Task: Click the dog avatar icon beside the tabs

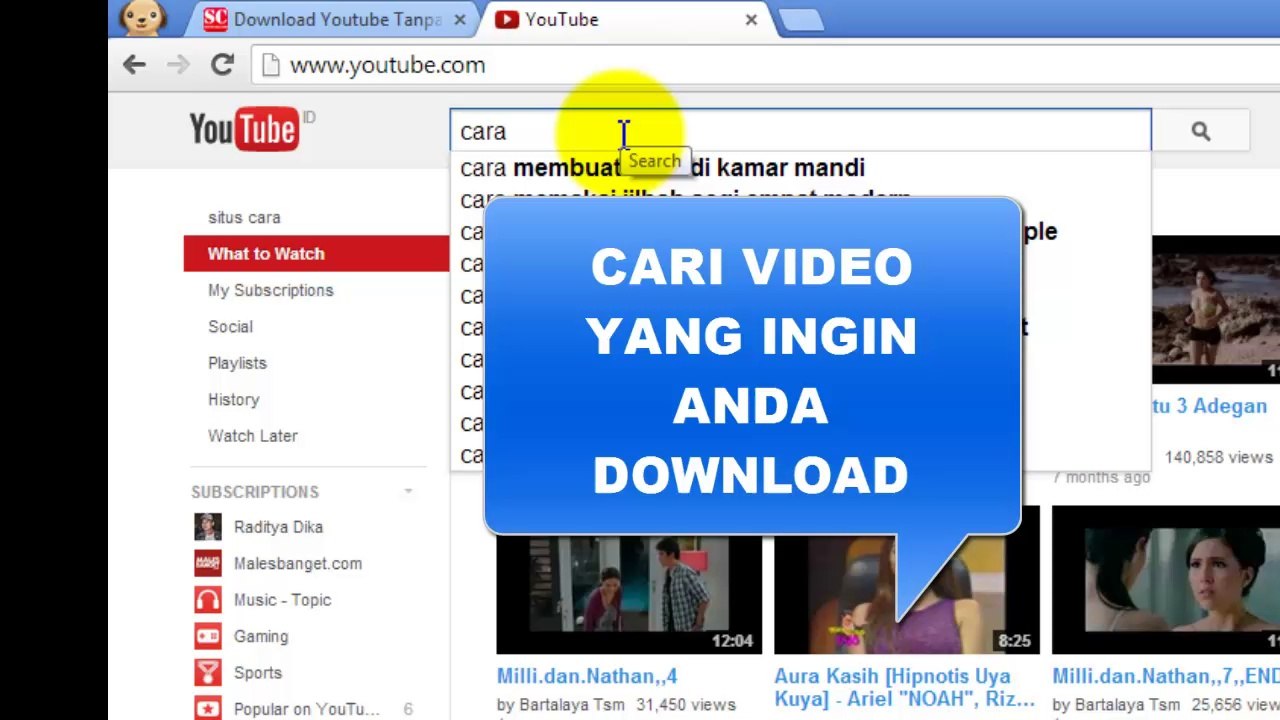Action: (x=143, y=17)
